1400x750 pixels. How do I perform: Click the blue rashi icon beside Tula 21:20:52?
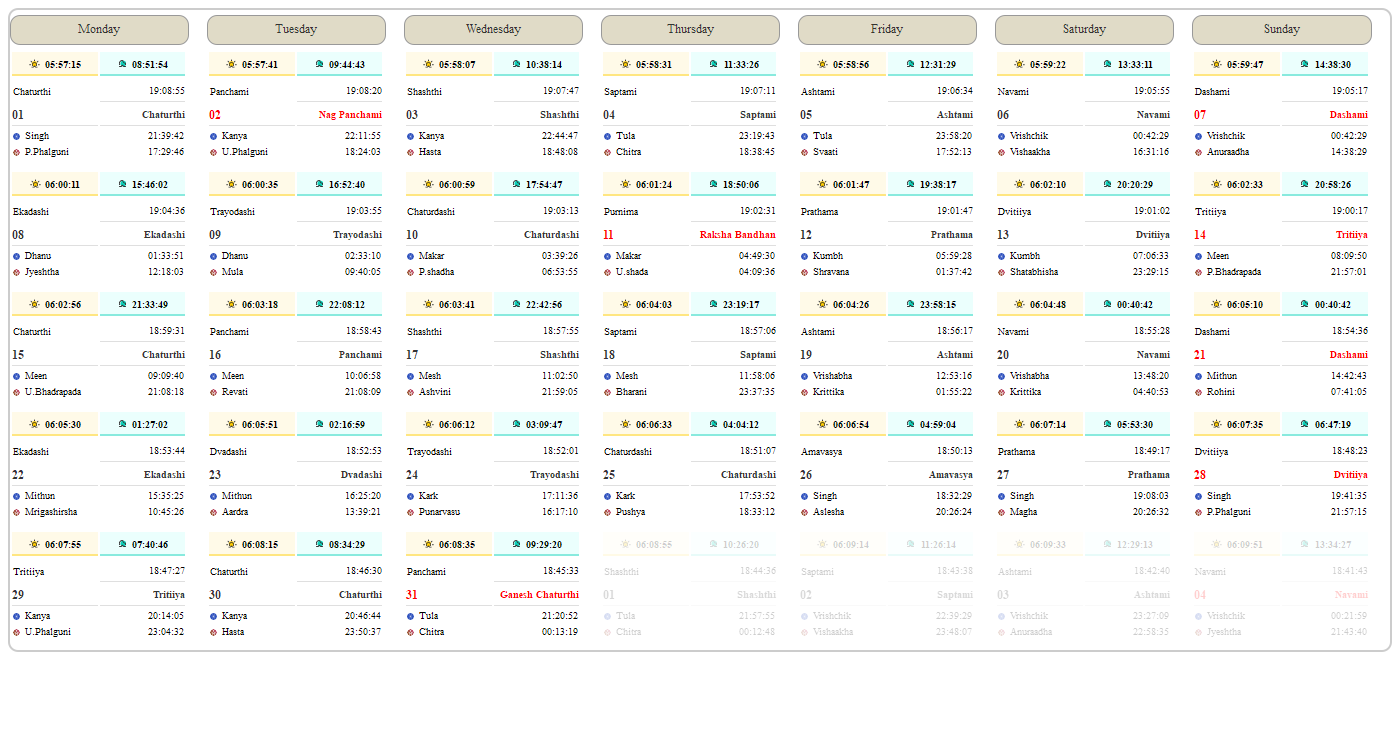pyautogui.click(x=411, y=616)
